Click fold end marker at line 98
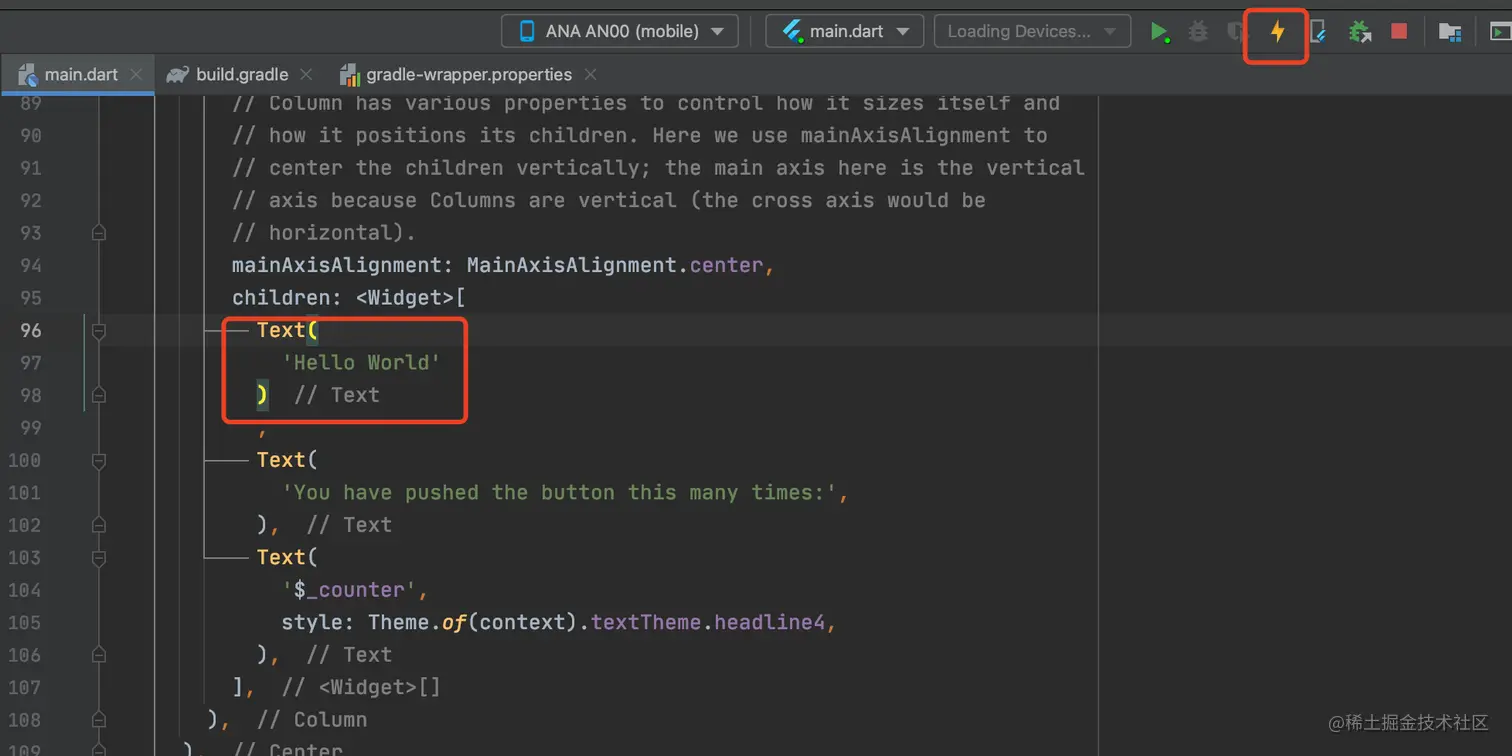The image size is (1512, 756). pyautogui.click(x=98, y=395)
